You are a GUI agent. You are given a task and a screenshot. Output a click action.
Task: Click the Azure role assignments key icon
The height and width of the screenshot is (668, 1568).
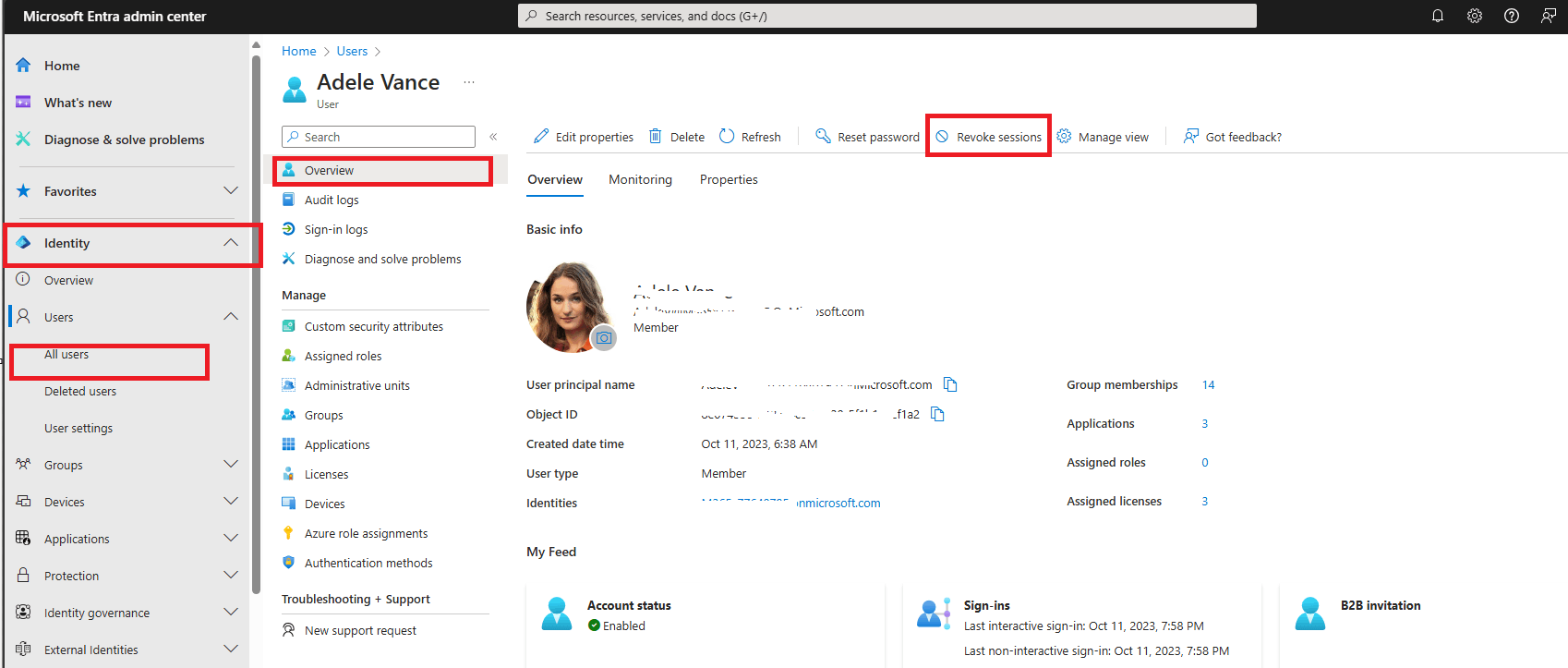click(288, 533)
